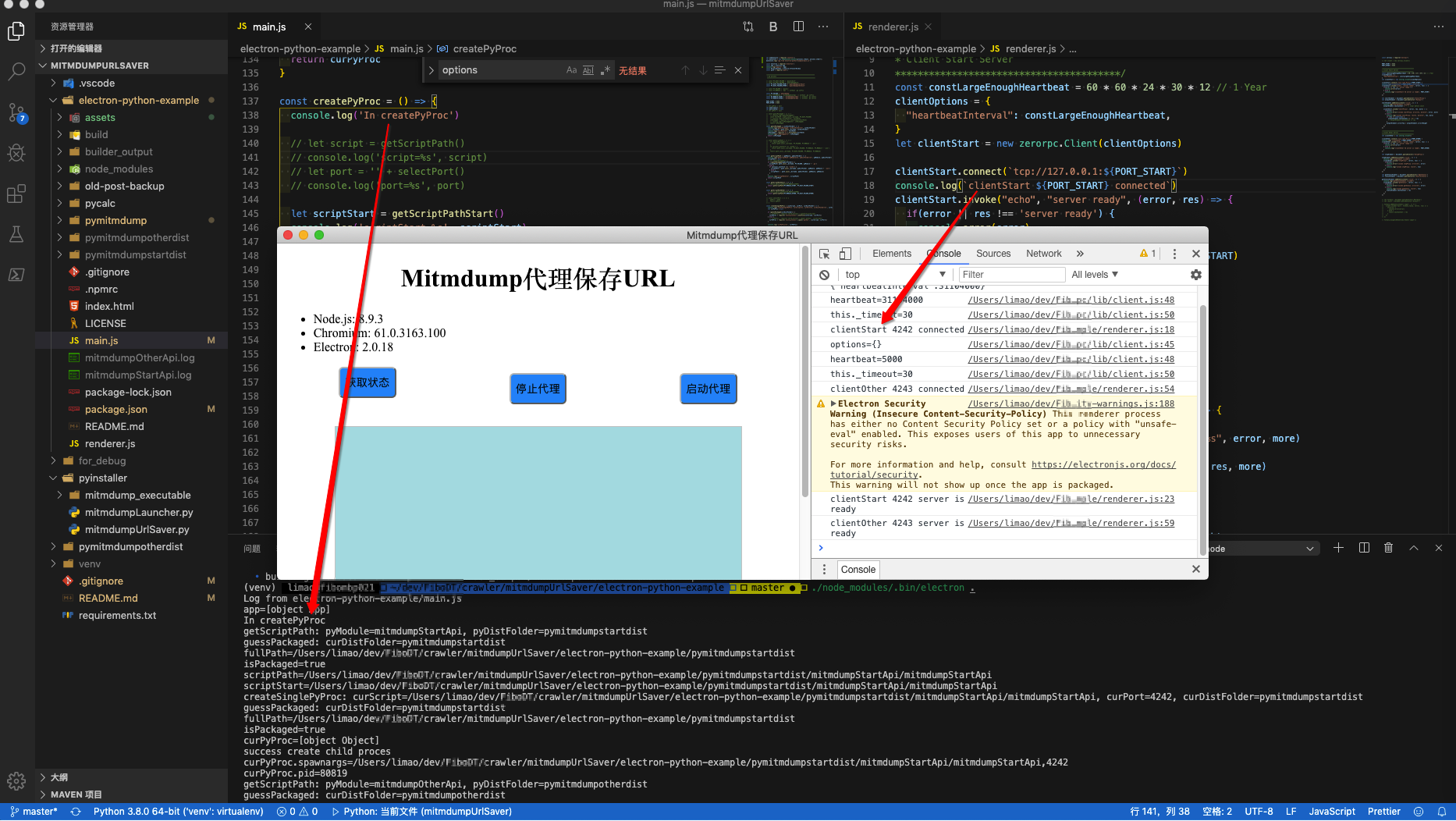Click the 停止代理 button
This screenshot has width=1456, height=821.
tap(538, 389)
